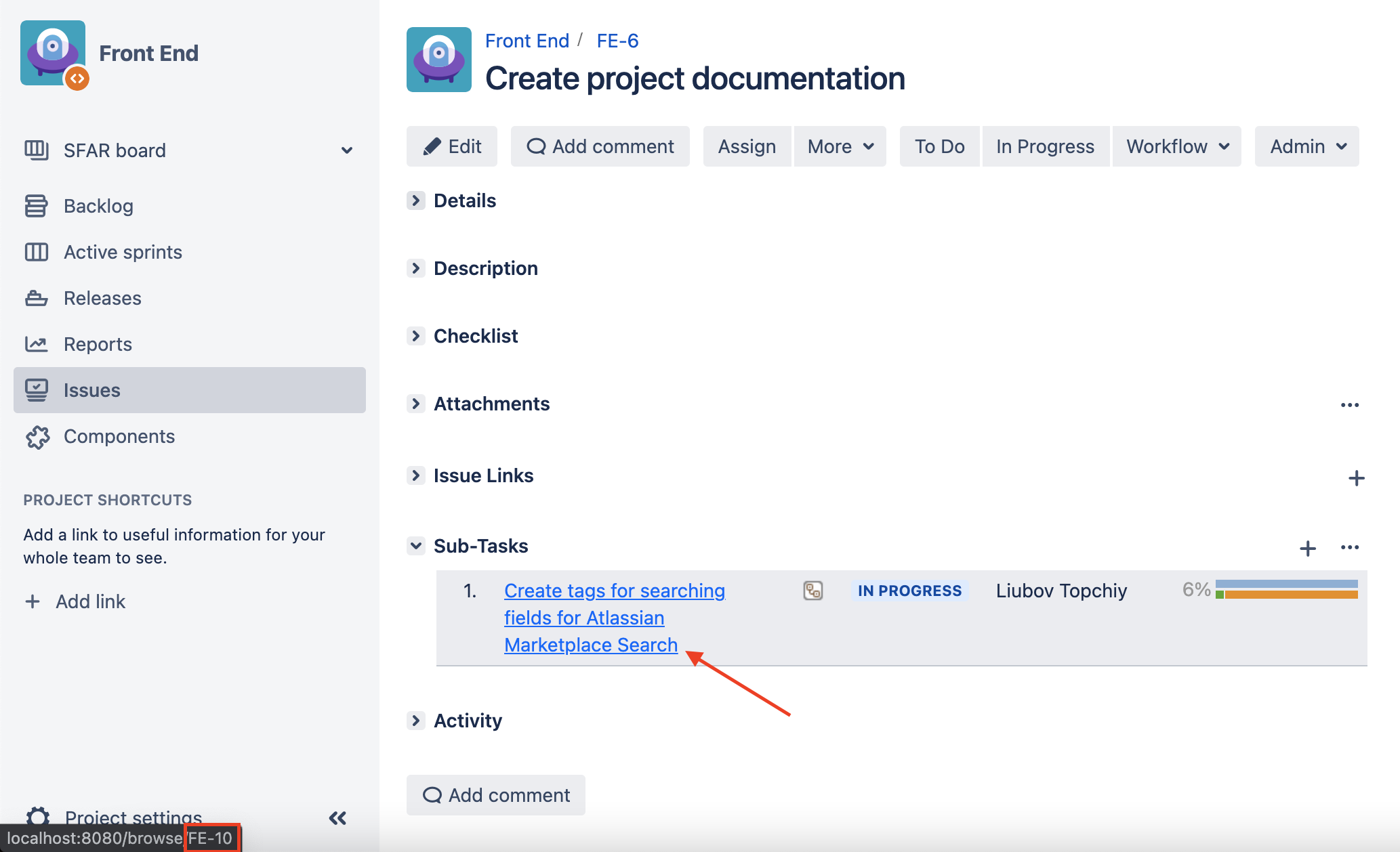The height and width of the screenshot is (852, 1400).
Task: Click plus icon to add issue link
Action: point(1356,478)
